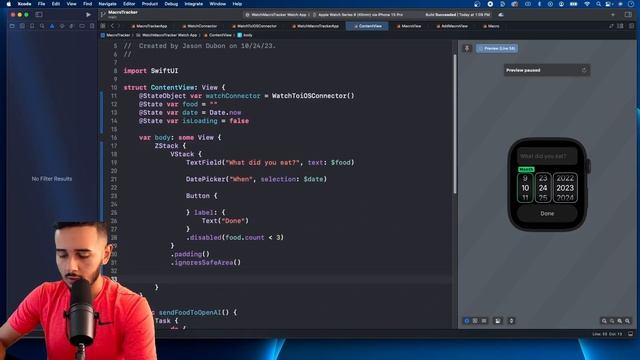
Task: Pin the preview with the pin icon
Action: click(x=467, y=49)
